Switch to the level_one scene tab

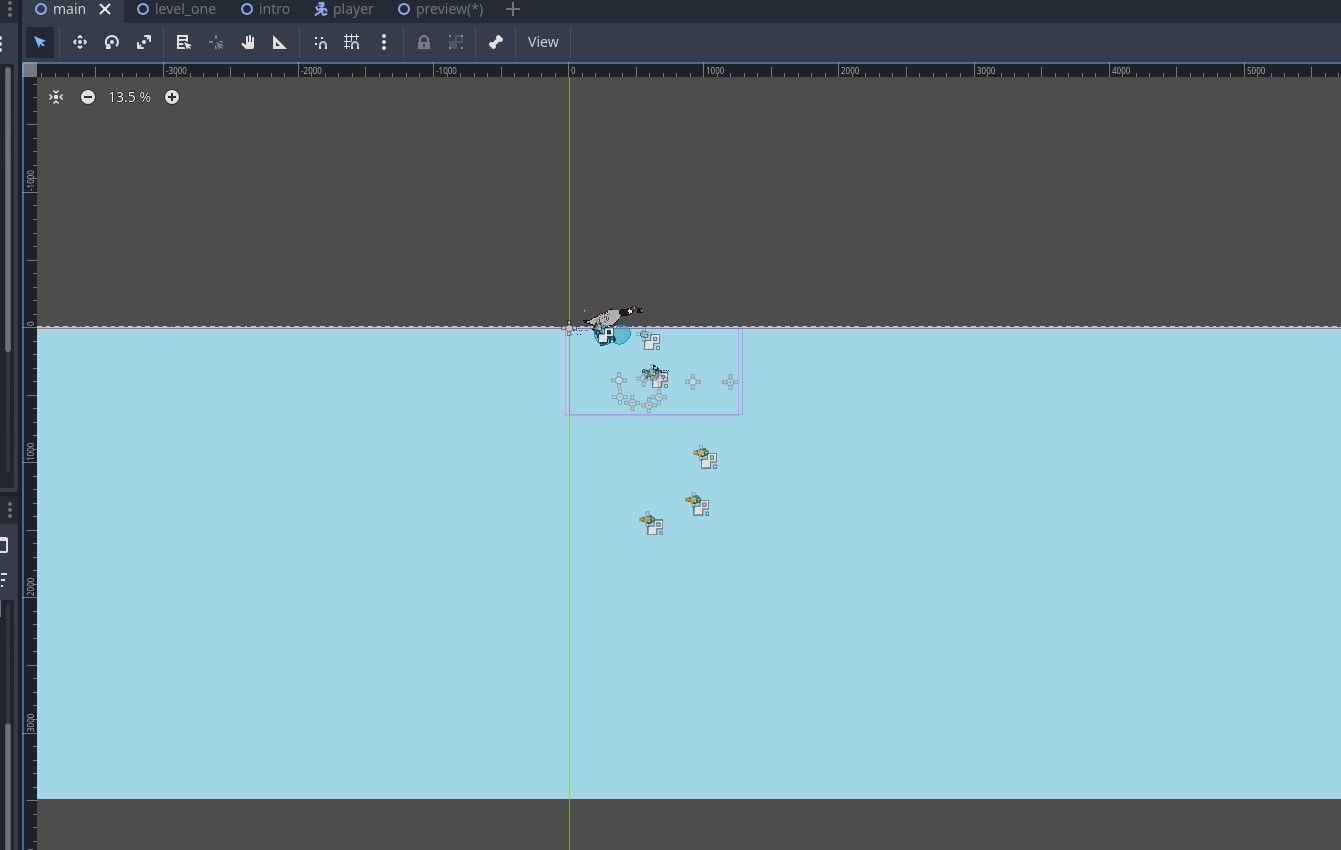coord(176,9)
